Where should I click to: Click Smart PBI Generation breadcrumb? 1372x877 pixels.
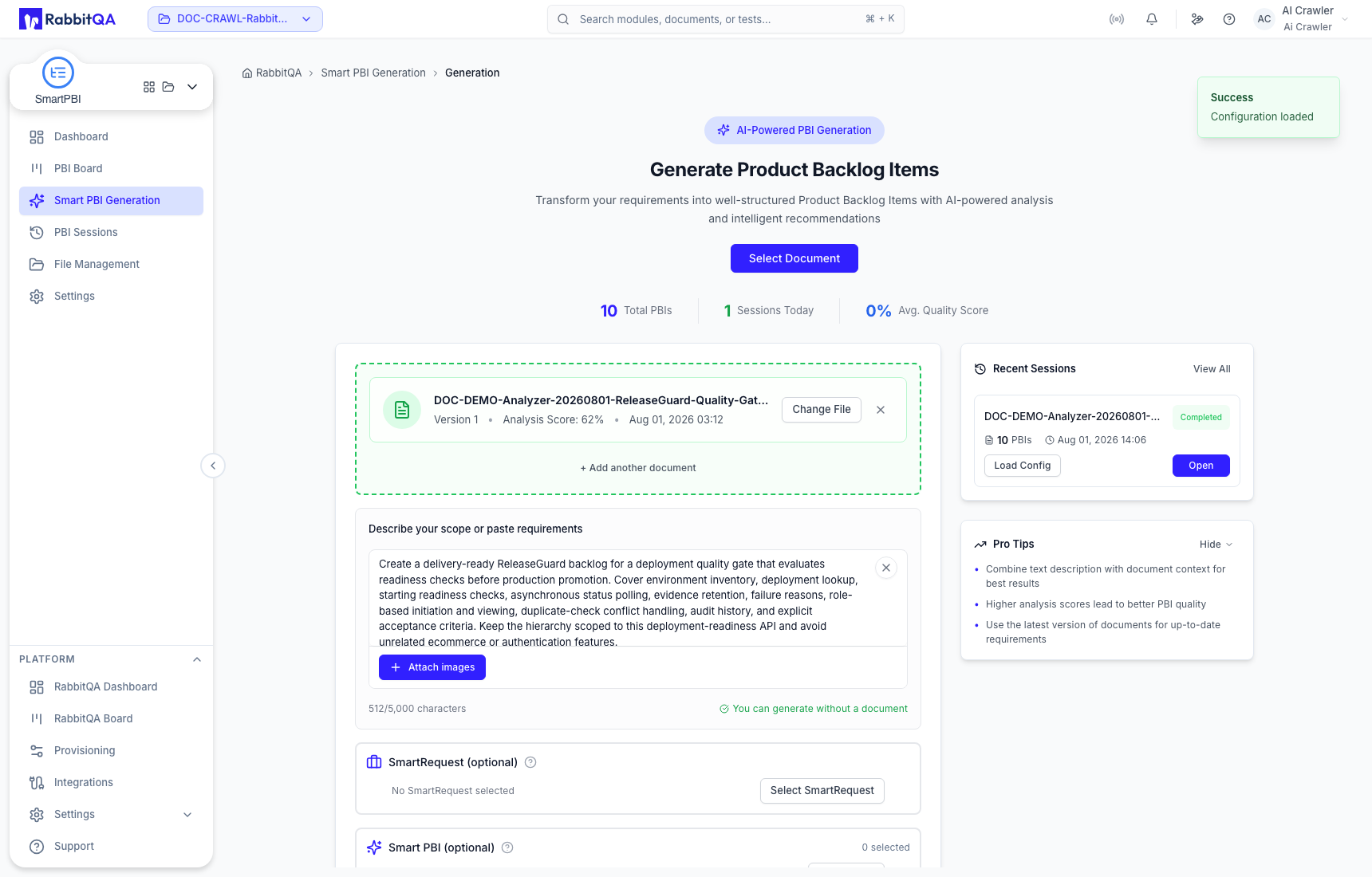point(373,73)
